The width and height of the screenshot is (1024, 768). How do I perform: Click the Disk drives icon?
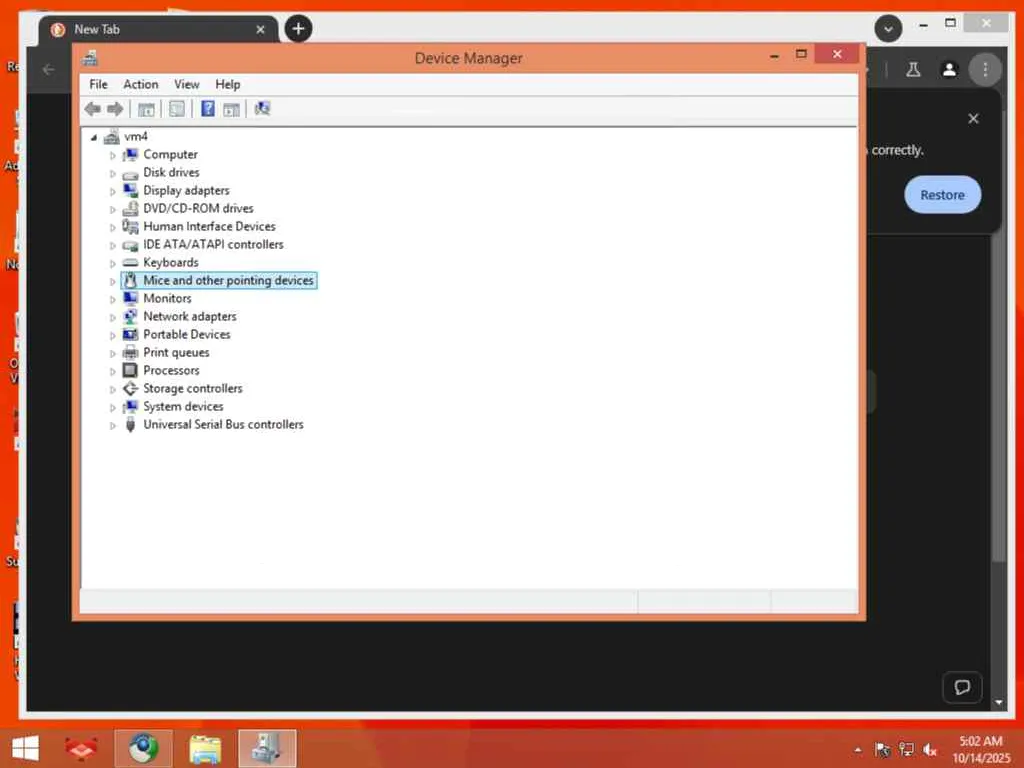point(131,174)
